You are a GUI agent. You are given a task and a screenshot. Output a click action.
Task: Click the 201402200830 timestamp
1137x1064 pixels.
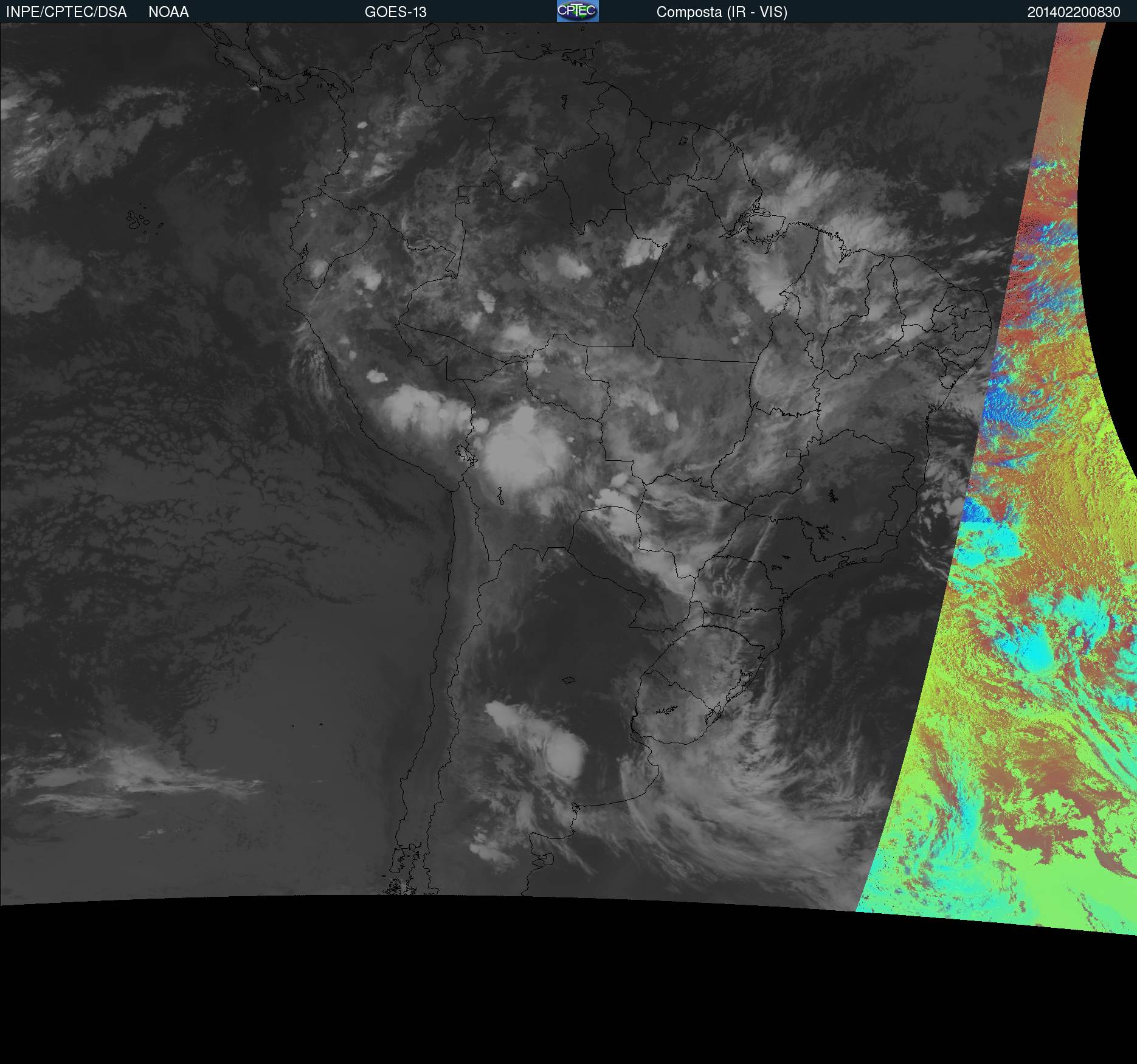[1074, 12]
